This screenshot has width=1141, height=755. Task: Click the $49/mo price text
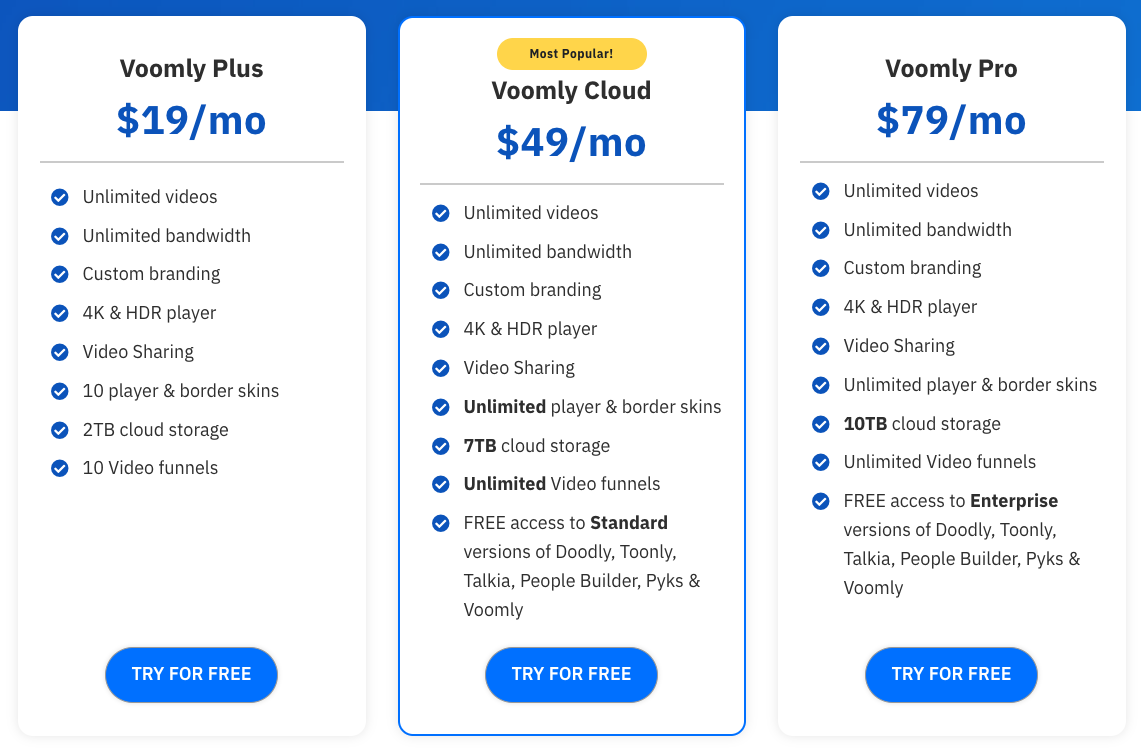pyautogui.click(x=571, y=142)
